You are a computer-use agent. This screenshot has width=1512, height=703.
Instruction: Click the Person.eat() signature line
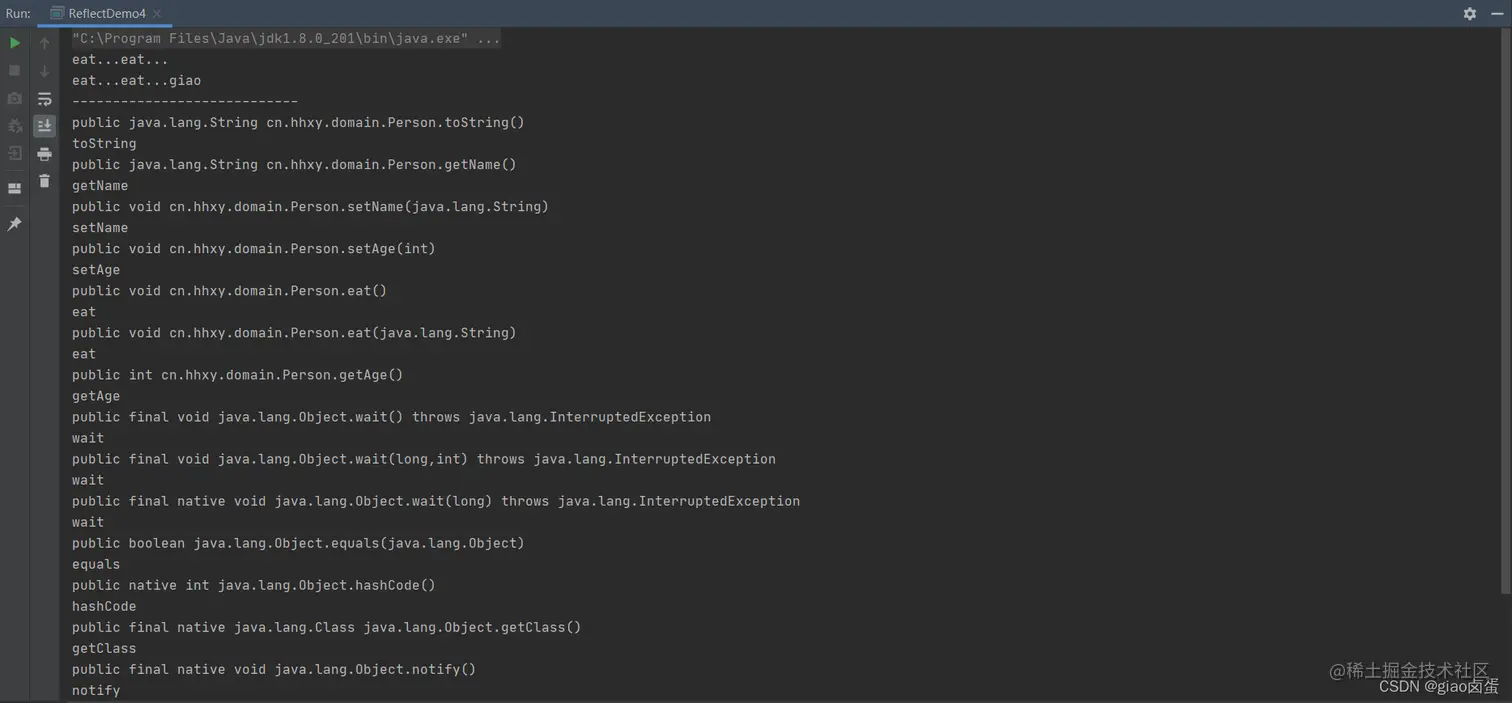point(229,290)
